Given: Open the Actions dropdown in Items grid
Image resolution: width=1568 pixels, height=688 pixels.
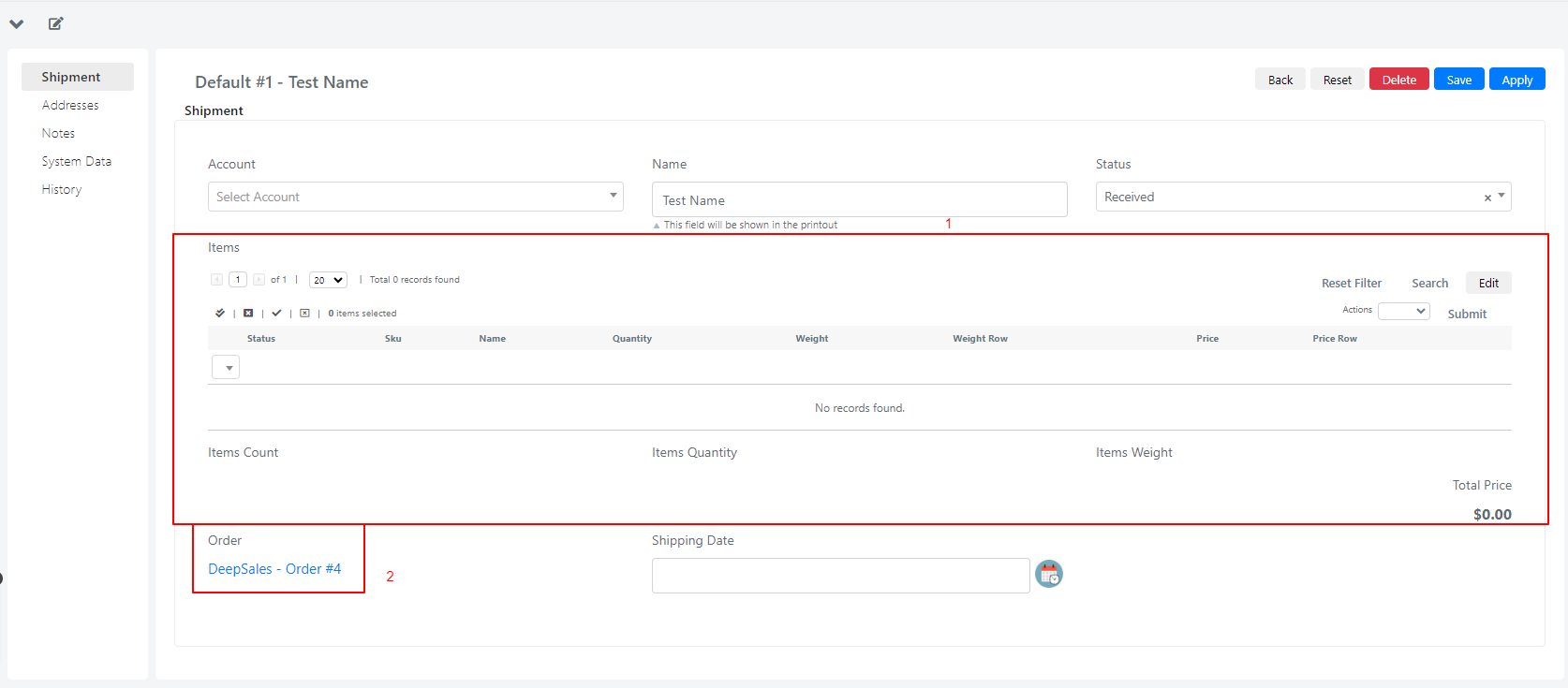Looking at the screenshot, I should click(1403, 311).
